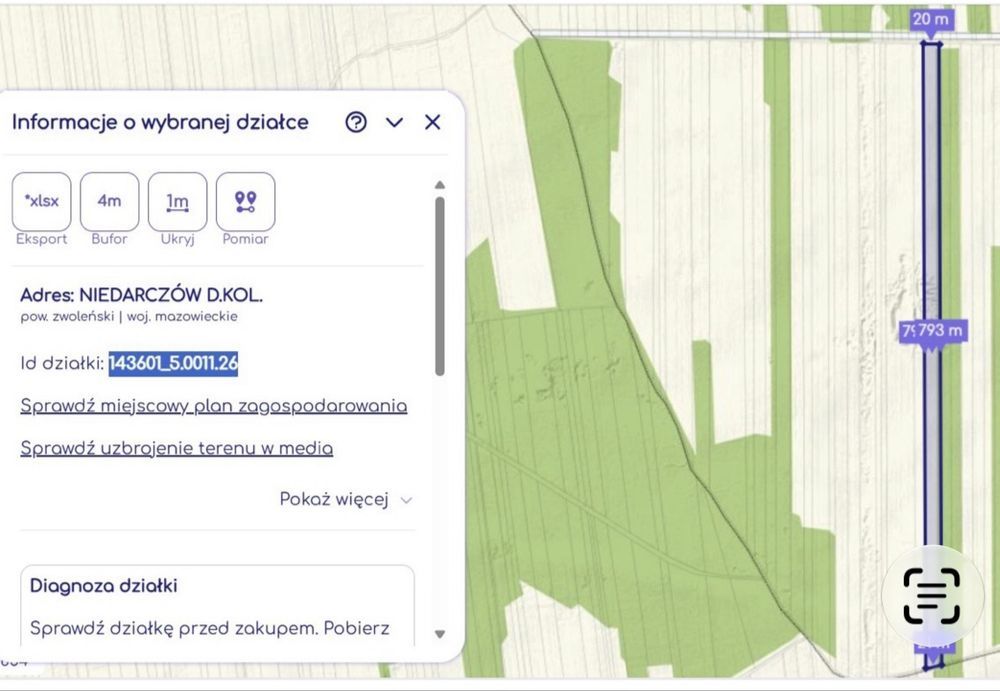Click 'Sprawdź działkę przed zakupem. Pobierz' text
The width and height of the screenshot is (1000, 691).
[x=210, y=628]
